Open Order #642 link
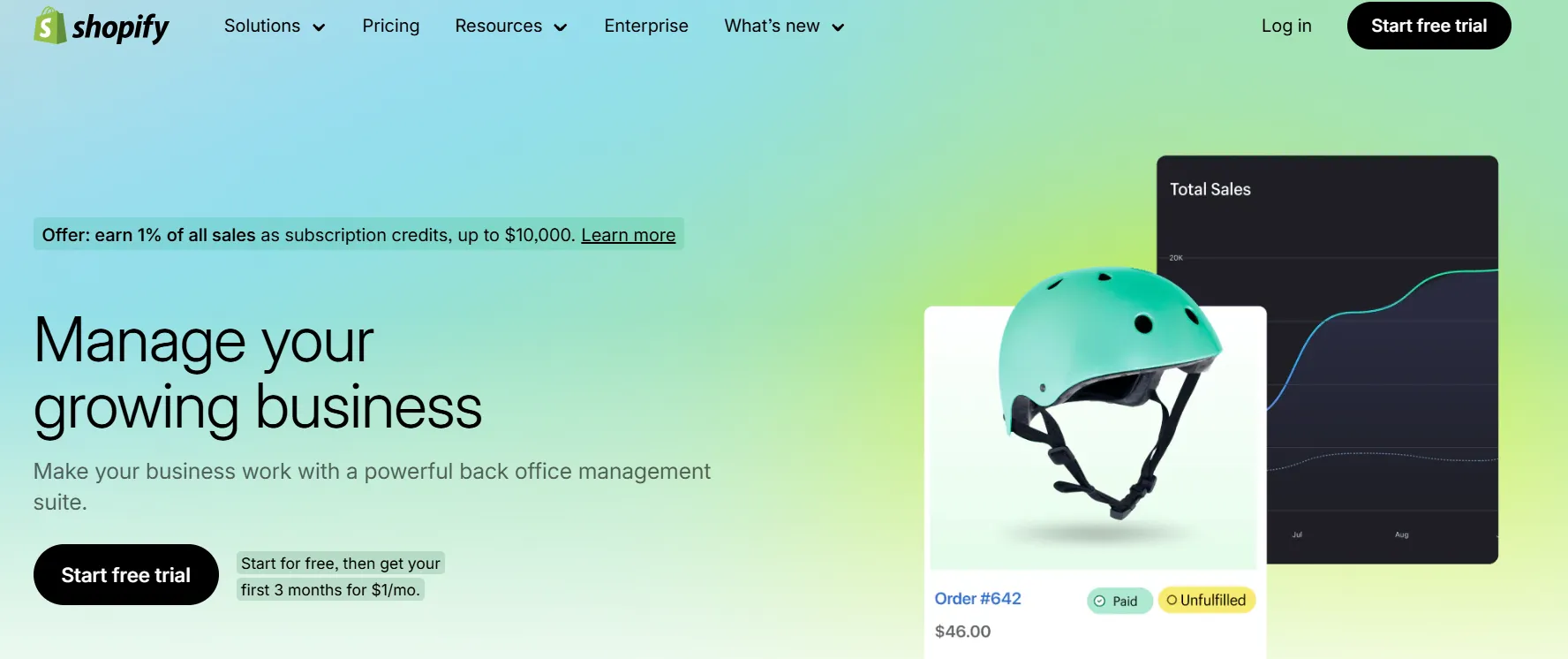Viewport: 1568px width, 659px height. (977, 599)
